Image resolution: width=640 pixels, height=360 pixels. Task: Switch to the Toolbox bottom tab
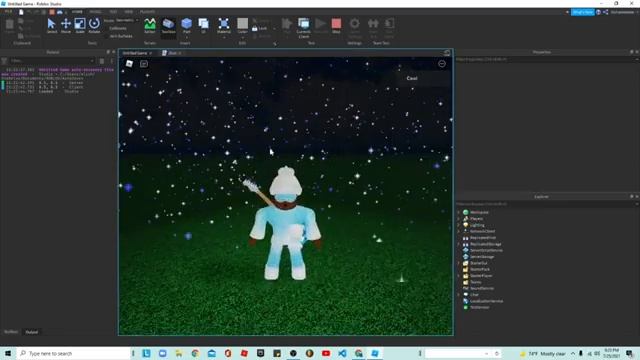[11, 332]
